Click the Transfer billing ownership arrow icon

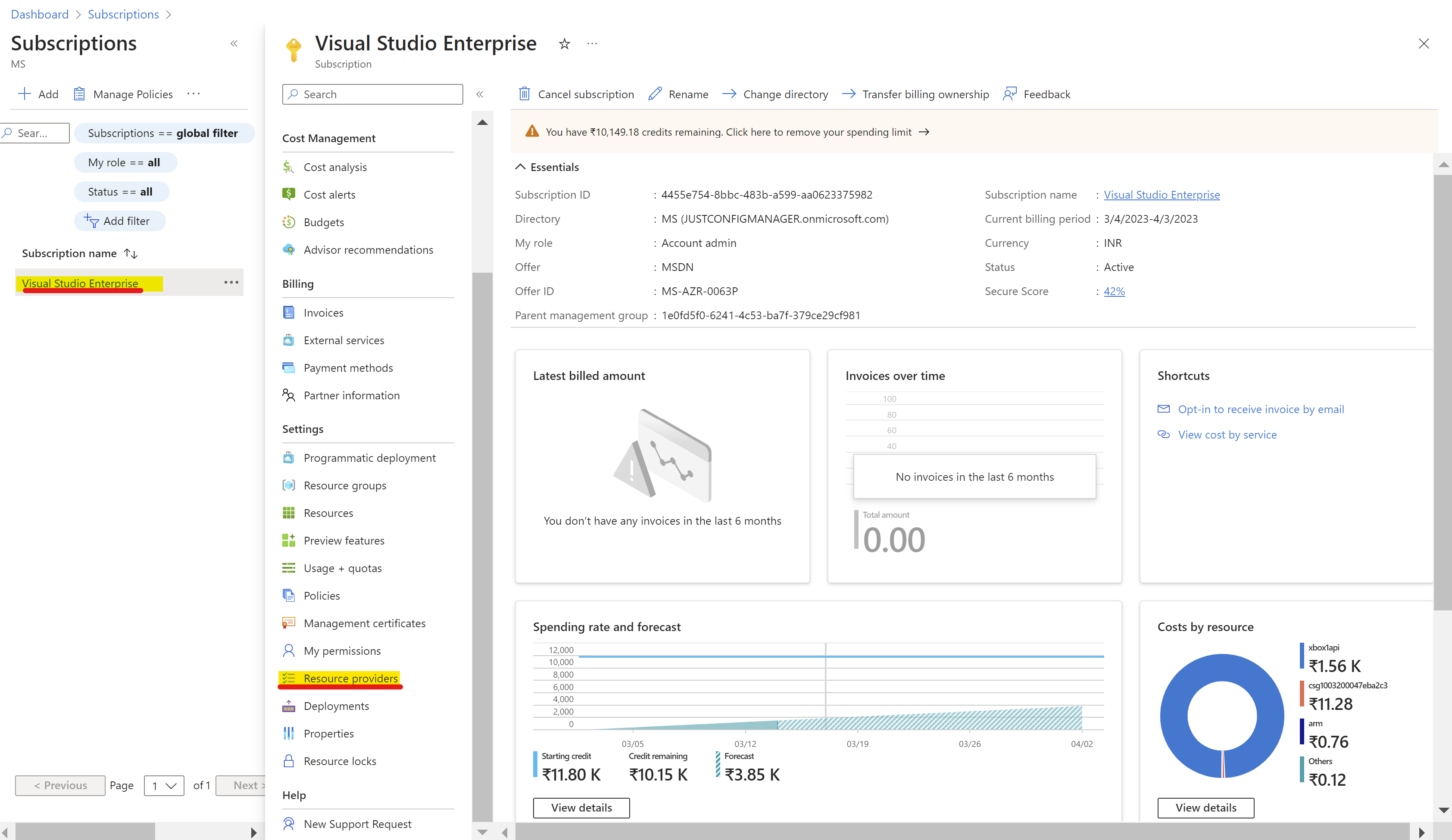coord(848,94)
